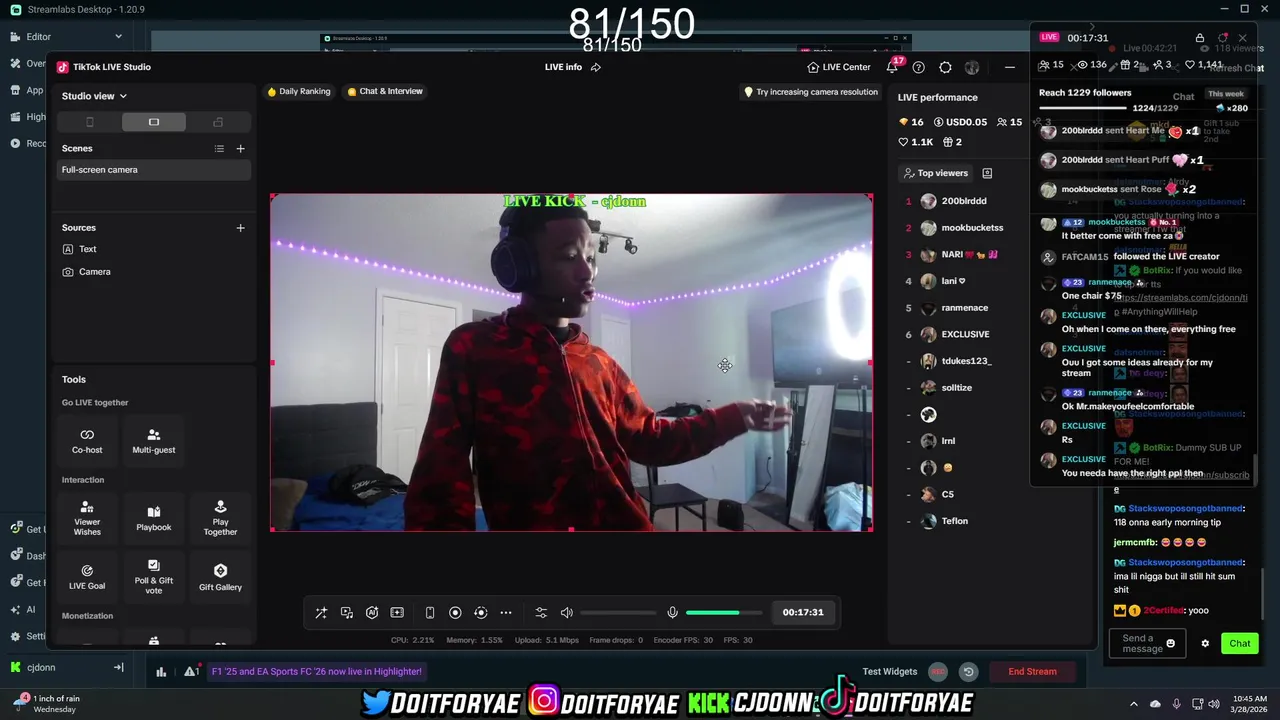This screenshot has width=1280, height=720.
Task: Select dual layout mode
Action: point(218,122)
